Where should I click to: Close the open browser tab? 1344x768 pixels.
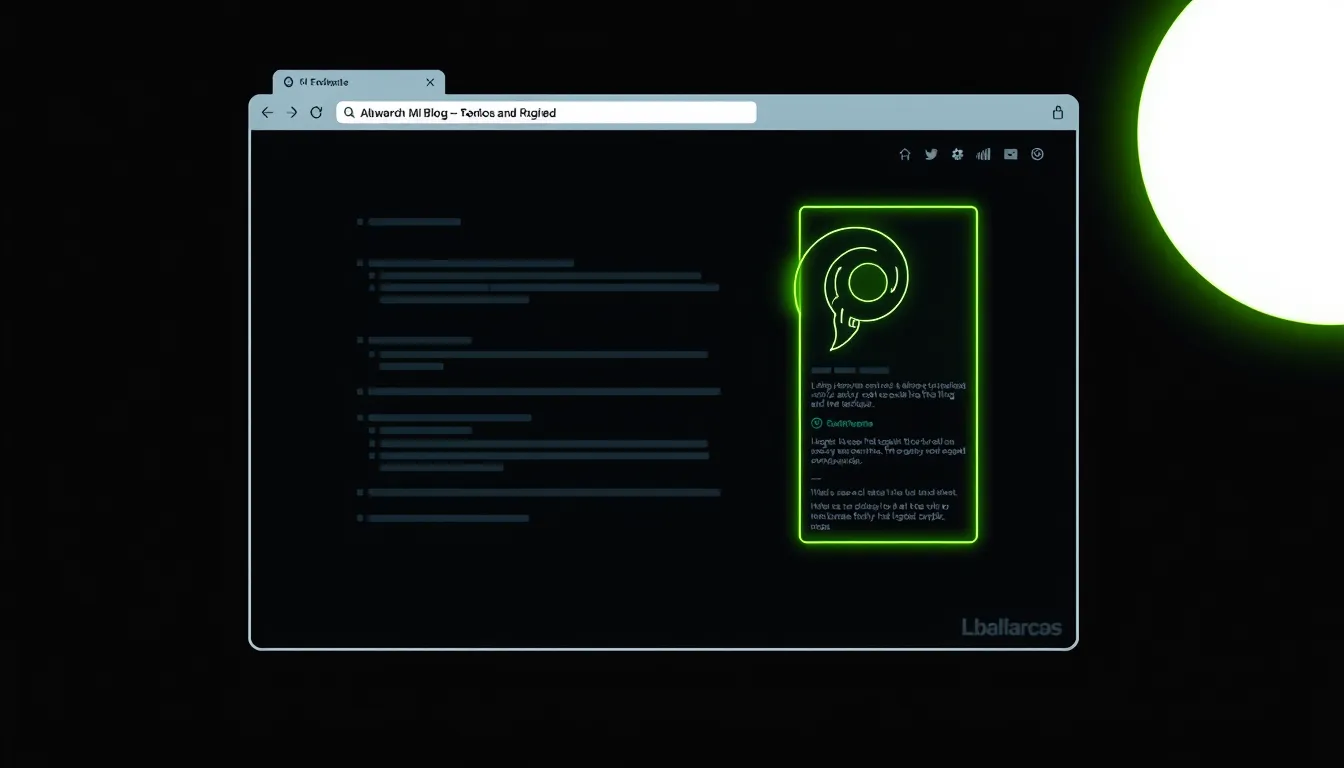pos(430,82)
